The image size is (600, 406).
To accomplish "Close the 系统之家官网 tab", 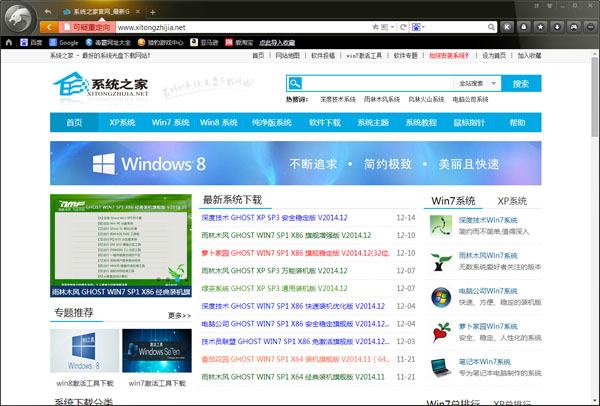I will tap(138, 12).
